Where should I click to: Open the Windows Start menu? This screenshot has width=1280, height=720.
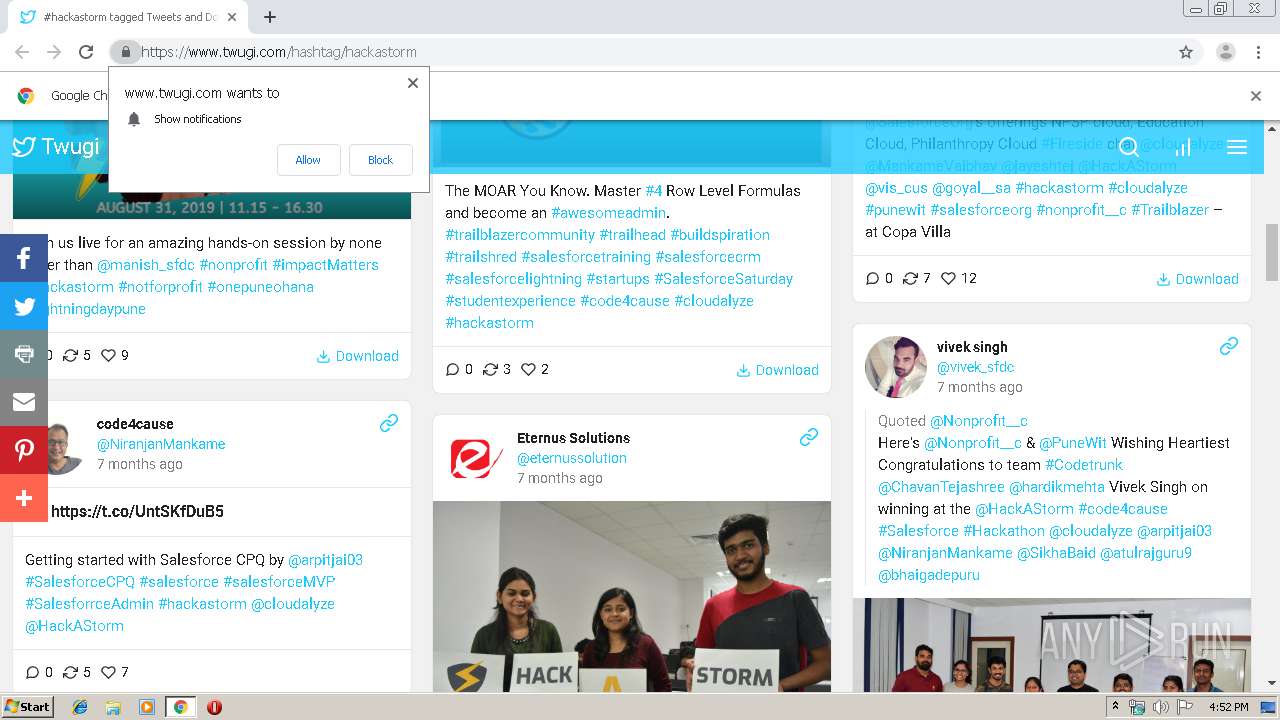click(x=28, y=707)
